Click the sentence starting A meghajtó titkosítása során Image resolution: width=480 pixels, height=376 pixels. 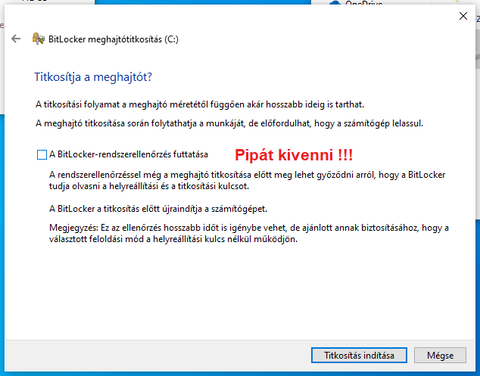point(229,124)
